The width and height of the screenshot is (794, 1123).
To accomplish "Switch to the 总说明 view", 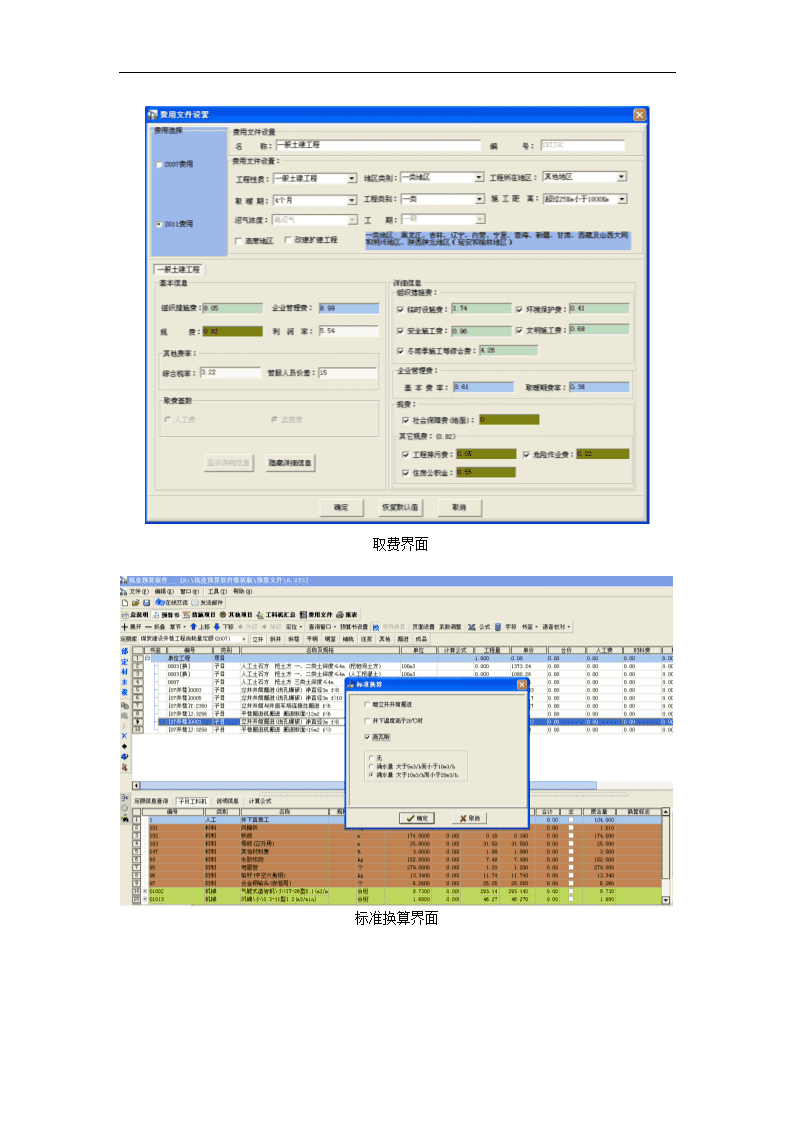I will [x=135, y=614].
